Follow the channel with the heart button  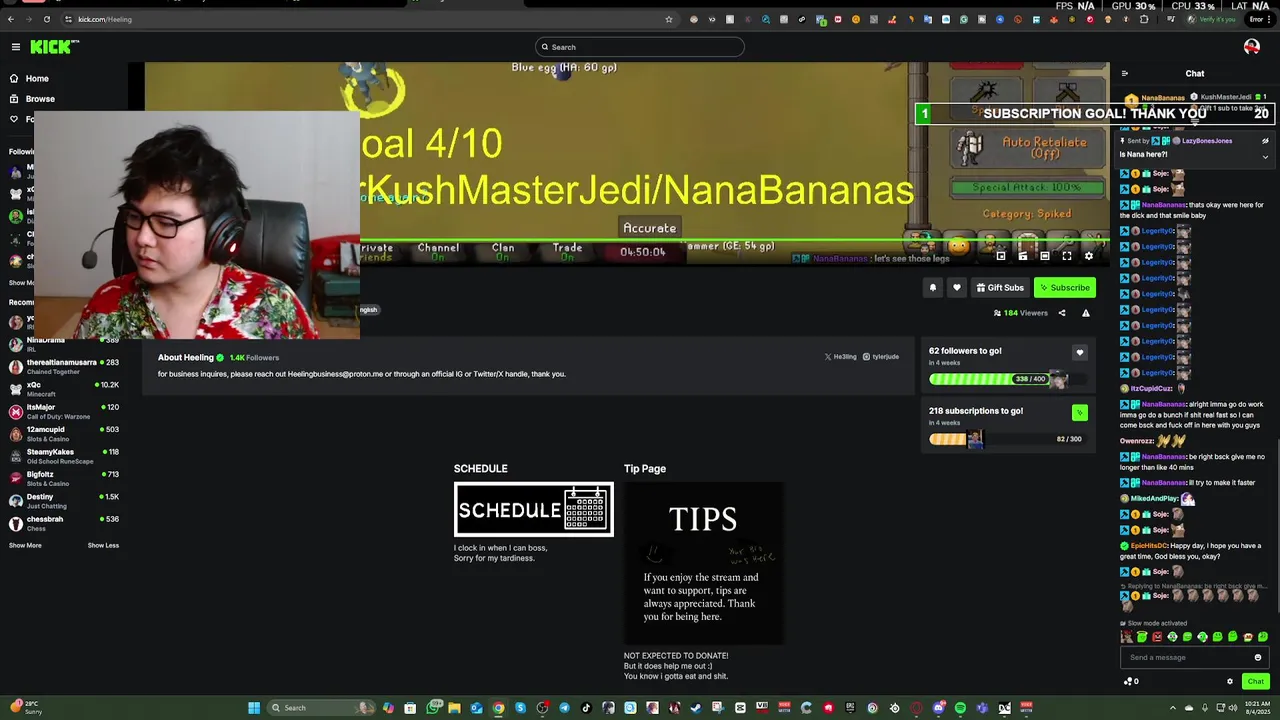pos(956,288)
